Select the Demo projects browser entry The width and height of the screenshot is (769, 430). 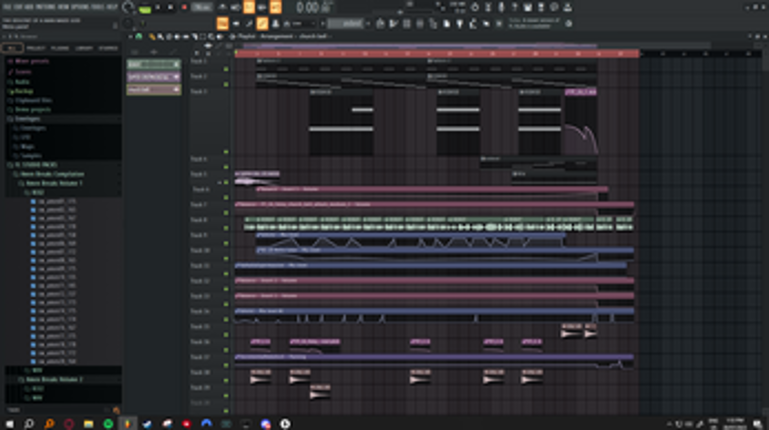point(33,110)
